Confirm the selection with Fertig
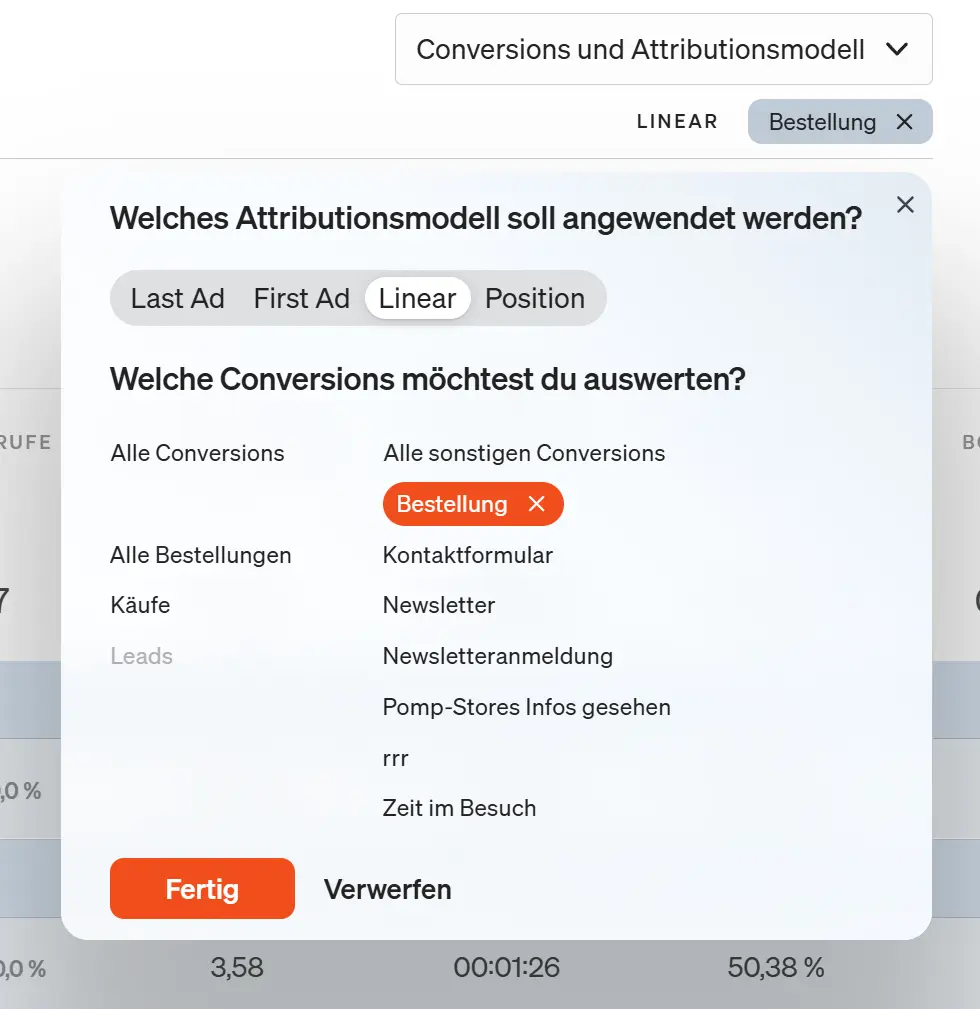 pos(202,888)
